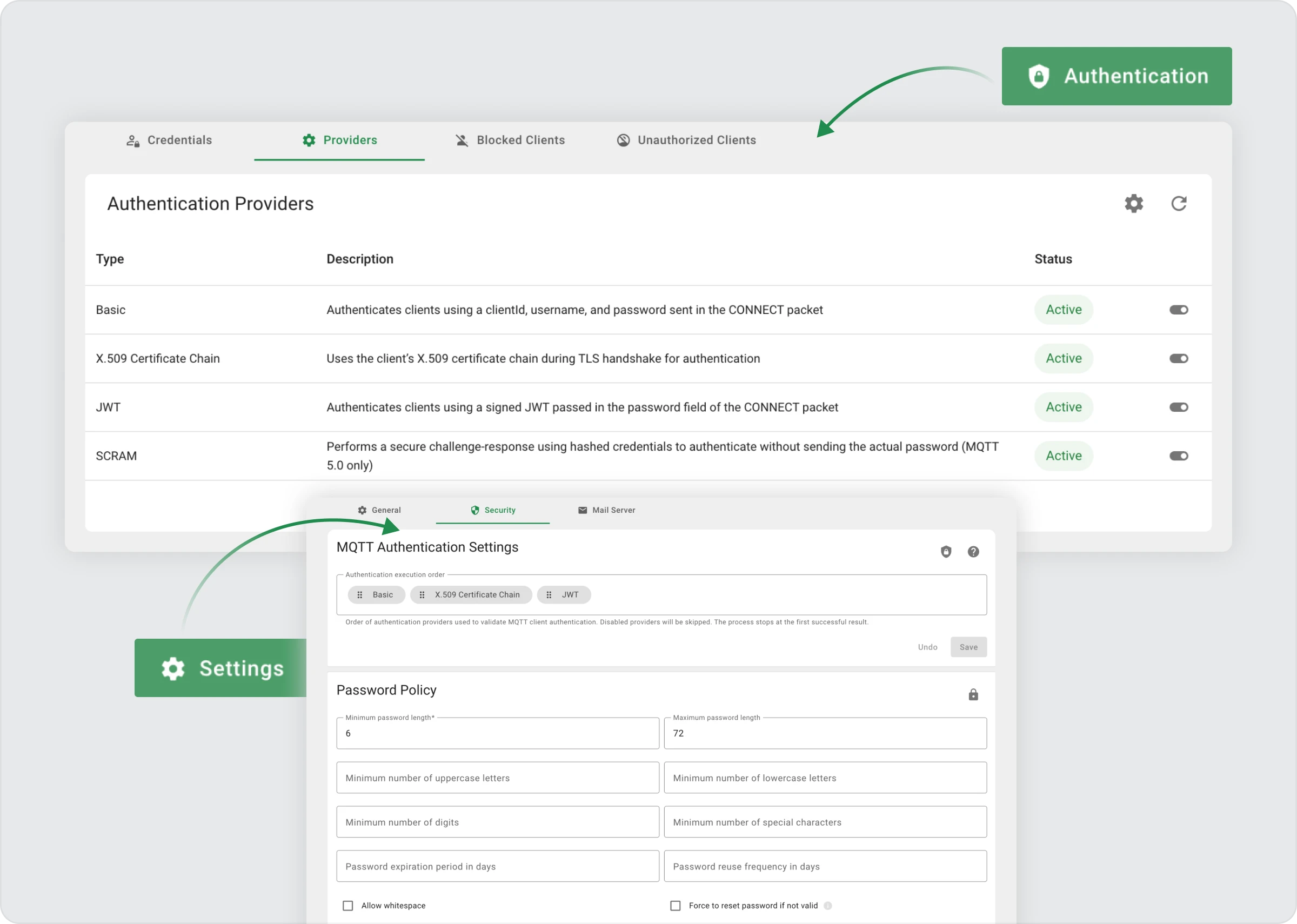Click the Minimum password length field

(497, 733)
